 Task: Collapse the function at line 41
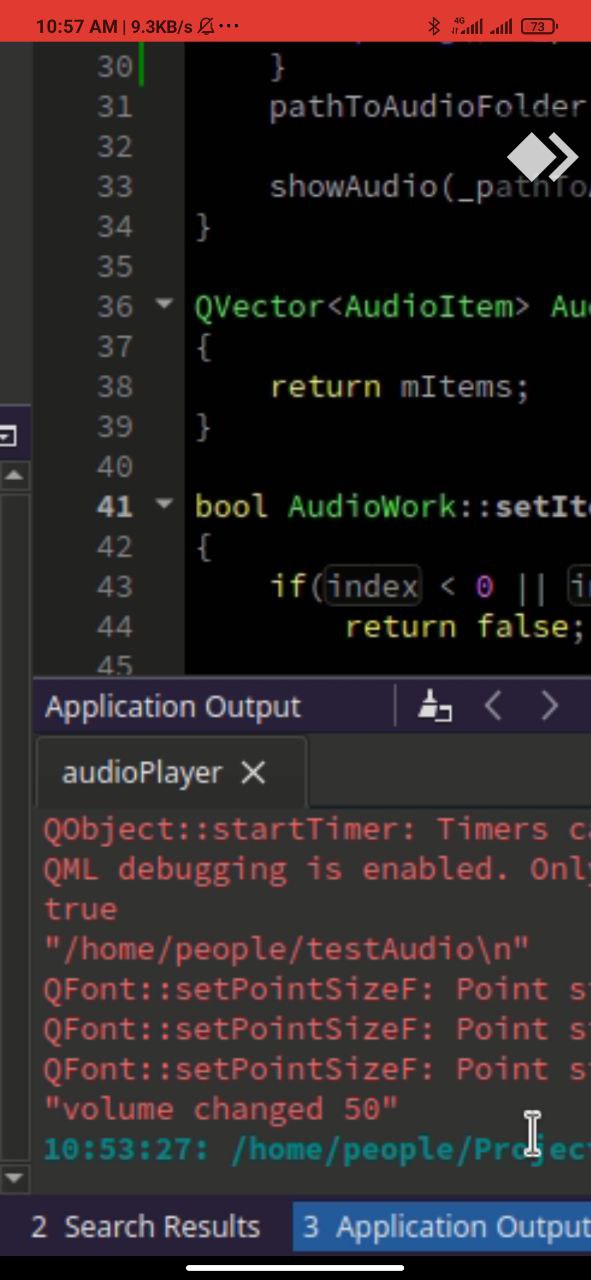(164, 504)
